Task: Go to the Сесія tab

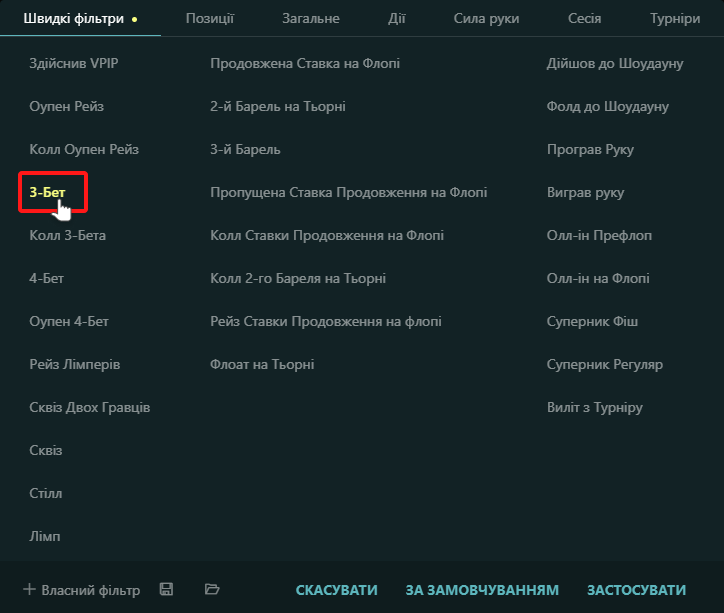Action: point(585,18)
